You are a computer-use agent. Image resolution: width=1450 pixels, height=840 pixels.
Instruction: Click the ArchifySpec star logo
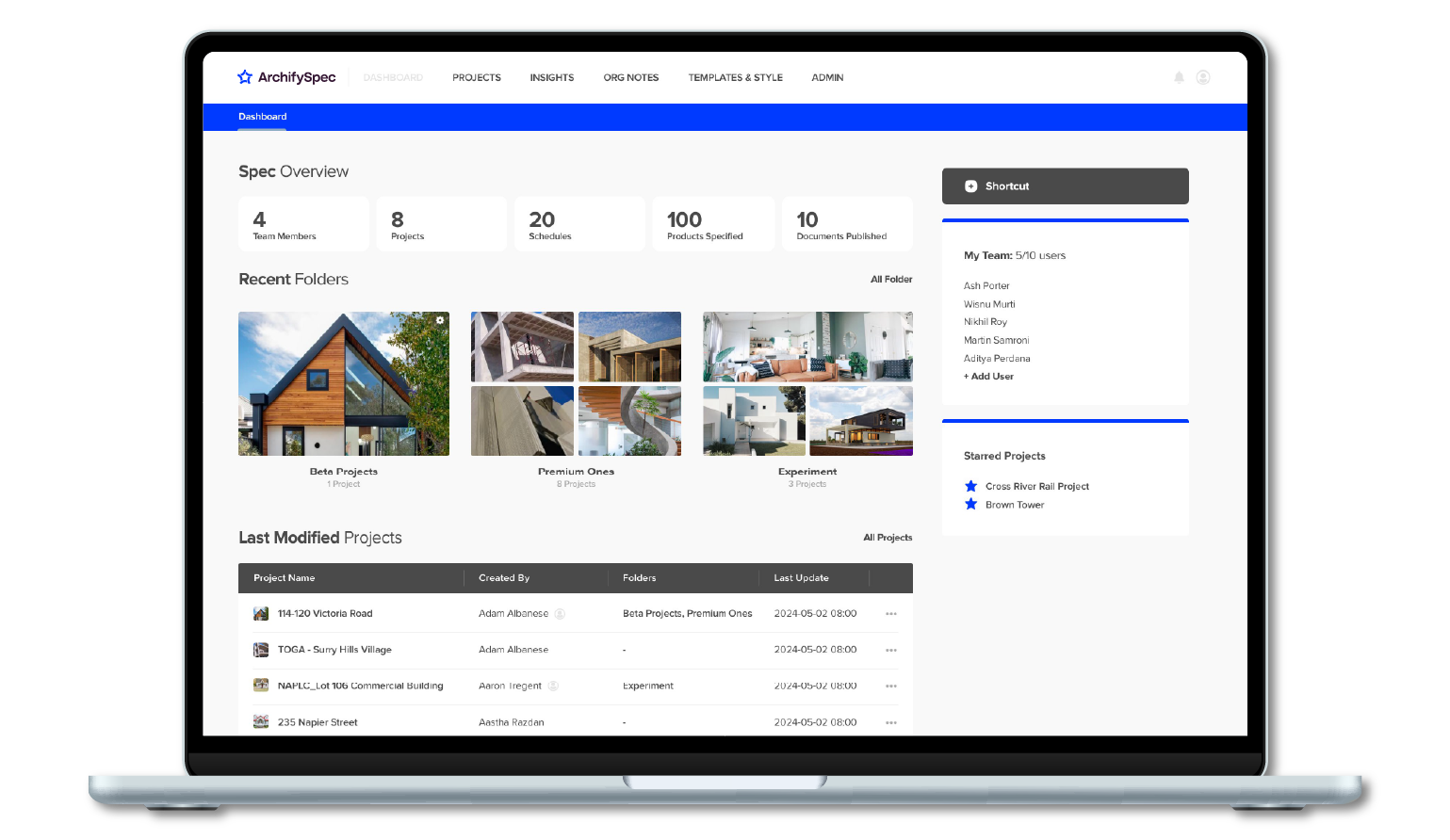(245, 77)
